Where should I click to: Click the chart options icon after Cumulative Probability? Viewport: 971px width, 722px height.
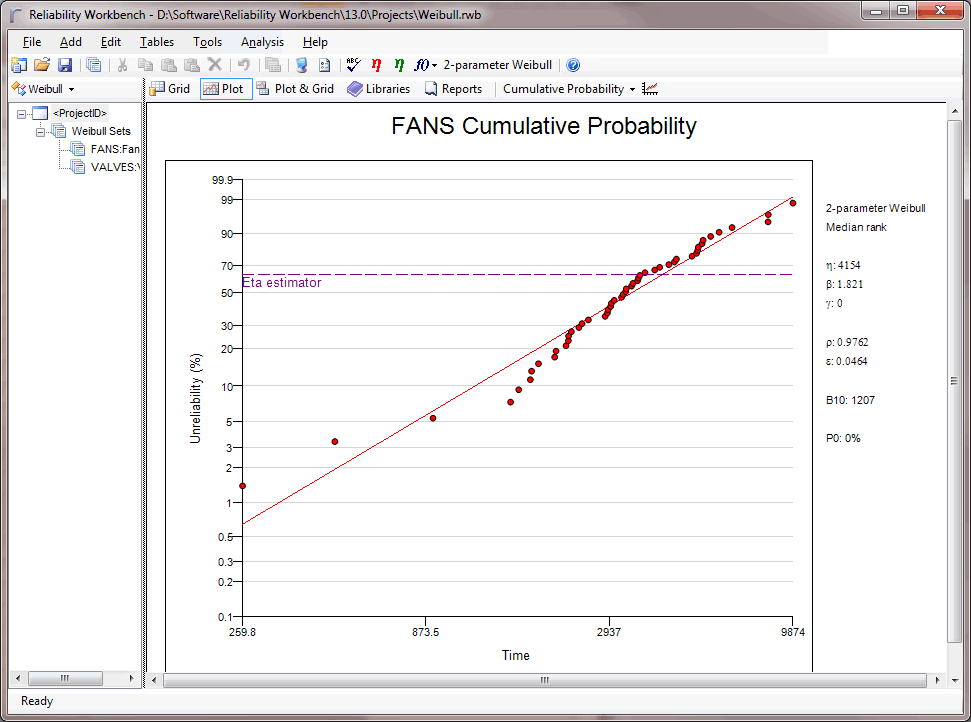click(650, 89)
